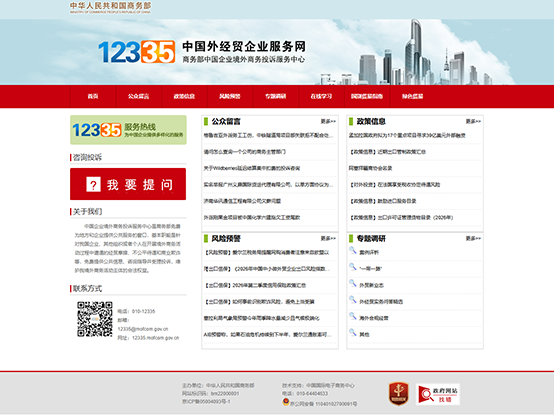Open 阿塞拜疆商协会名录 item
Screen dimensions: 554x415
370,168
